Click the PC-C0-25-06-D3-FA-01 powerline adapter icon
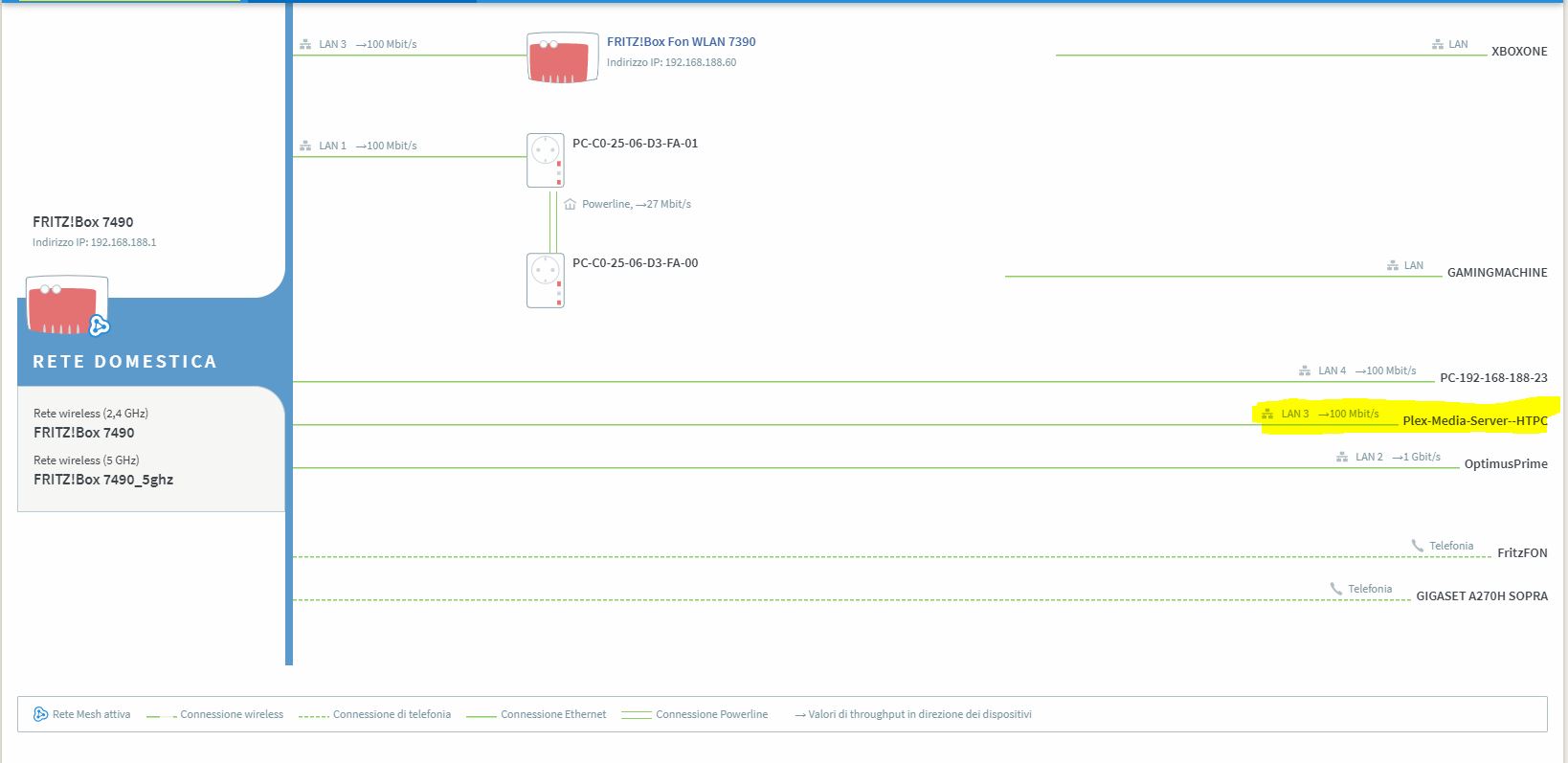The height and width of the screenshot is (763, 1568). (545, 160)
